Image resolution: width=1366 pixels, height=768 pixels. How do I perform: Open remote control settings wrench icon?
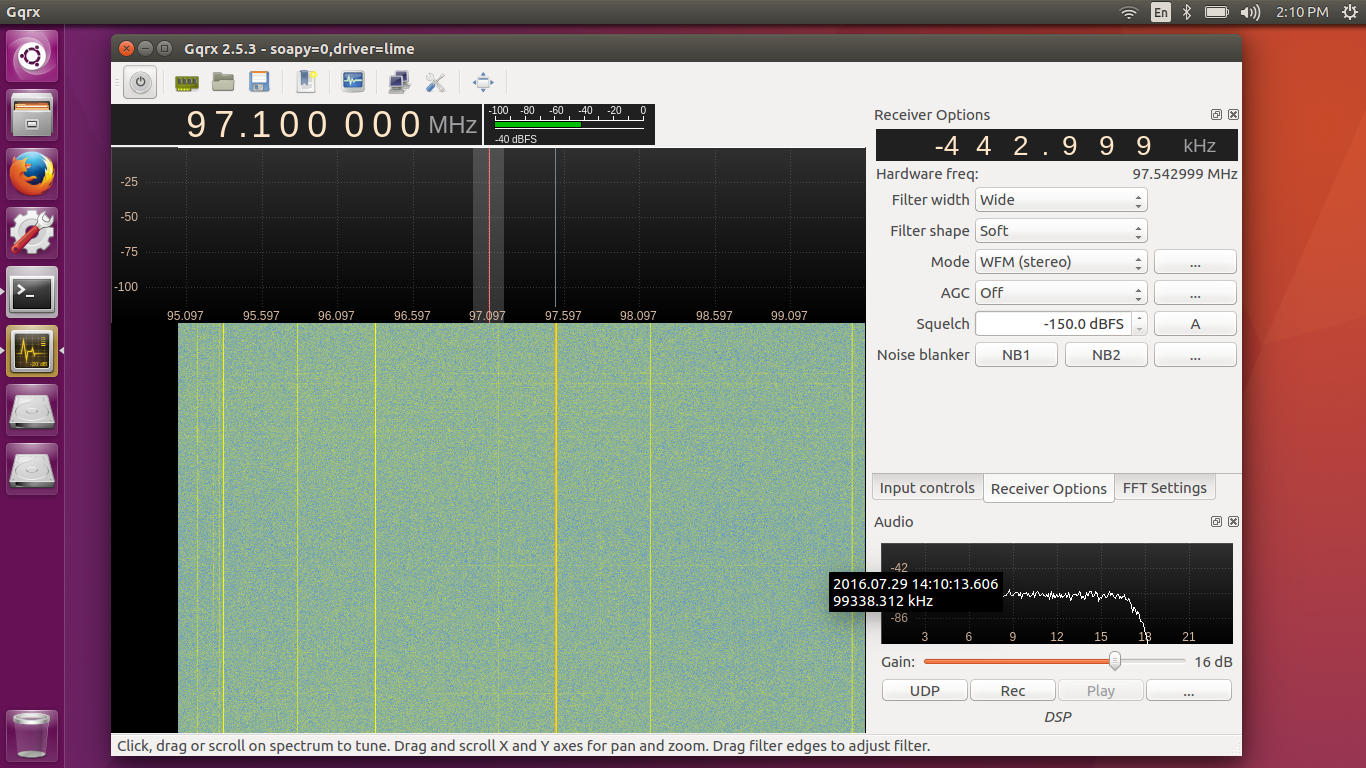tap(435, 82)
